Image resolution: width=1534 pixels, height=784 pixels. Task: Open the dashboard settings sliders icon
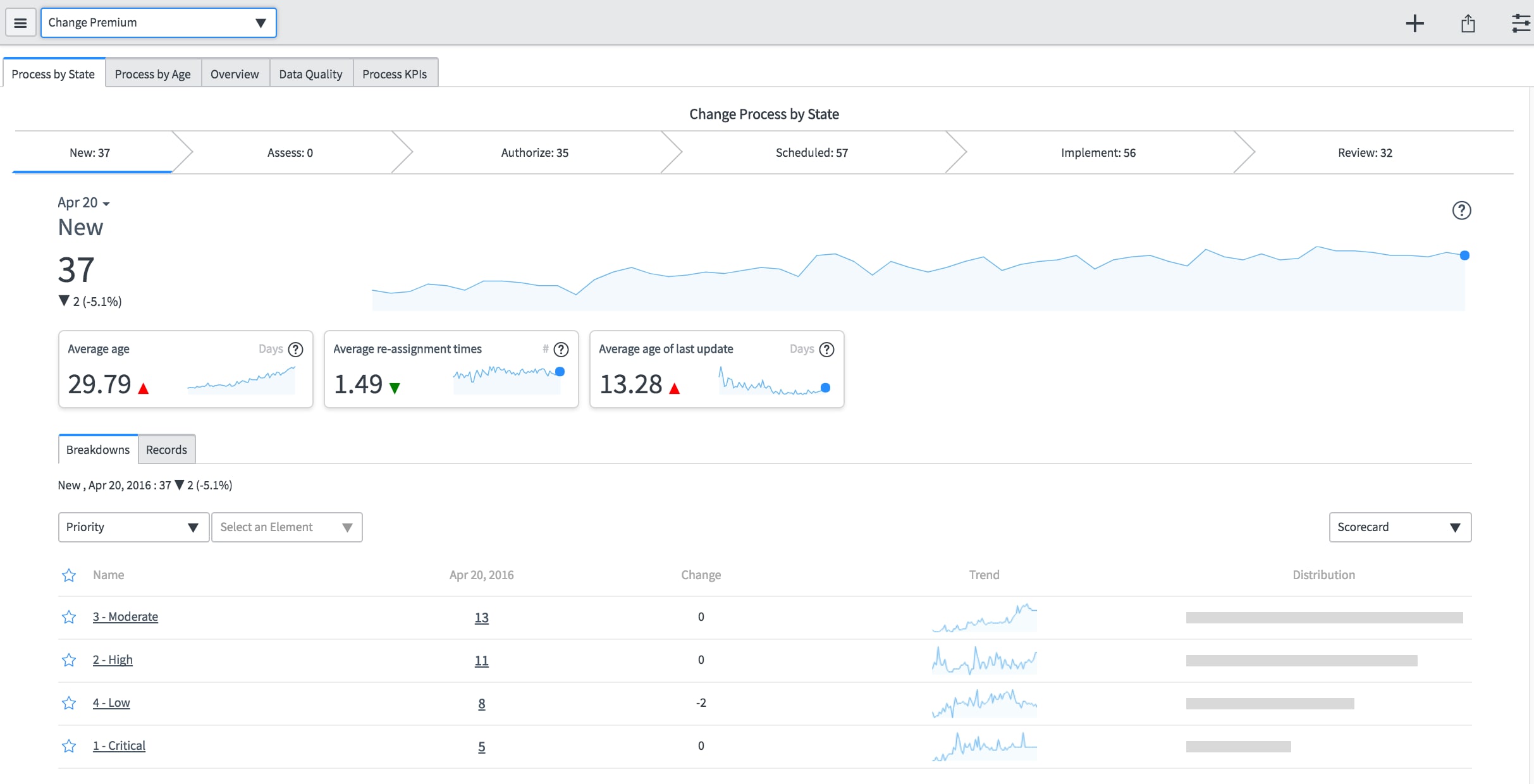pyautogui.click(x=1521, y=23)
